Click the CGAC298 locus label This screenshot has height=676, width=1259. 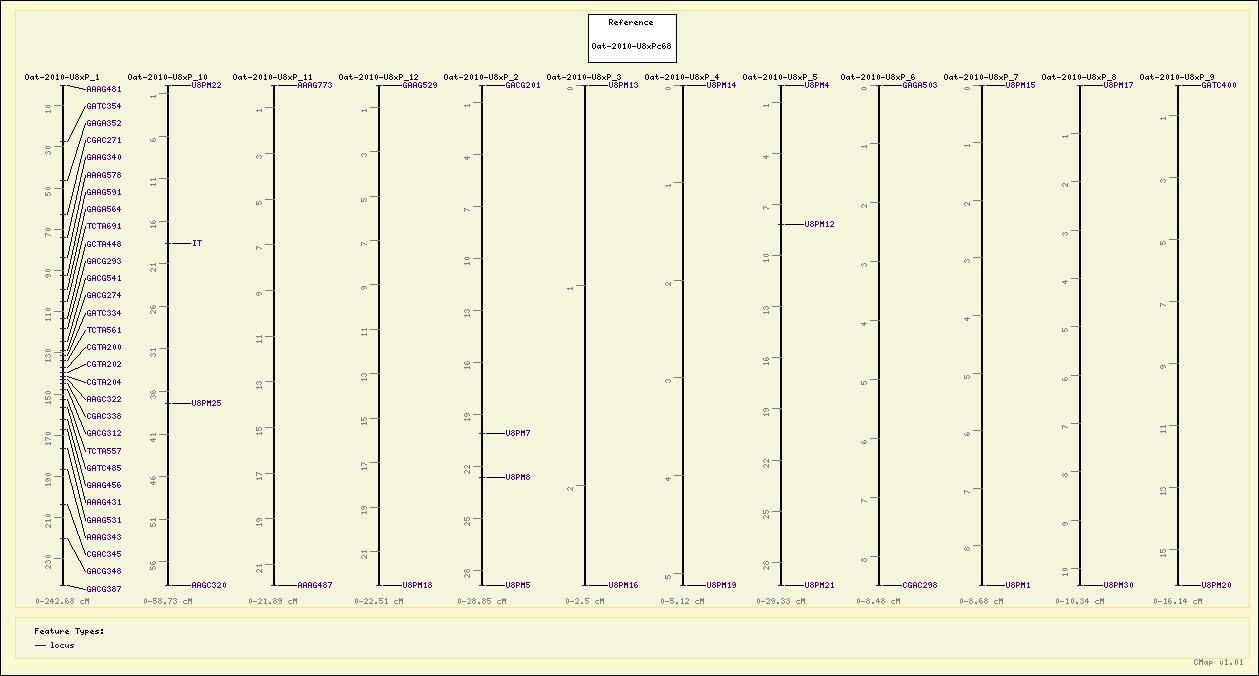tap(920, 585)
